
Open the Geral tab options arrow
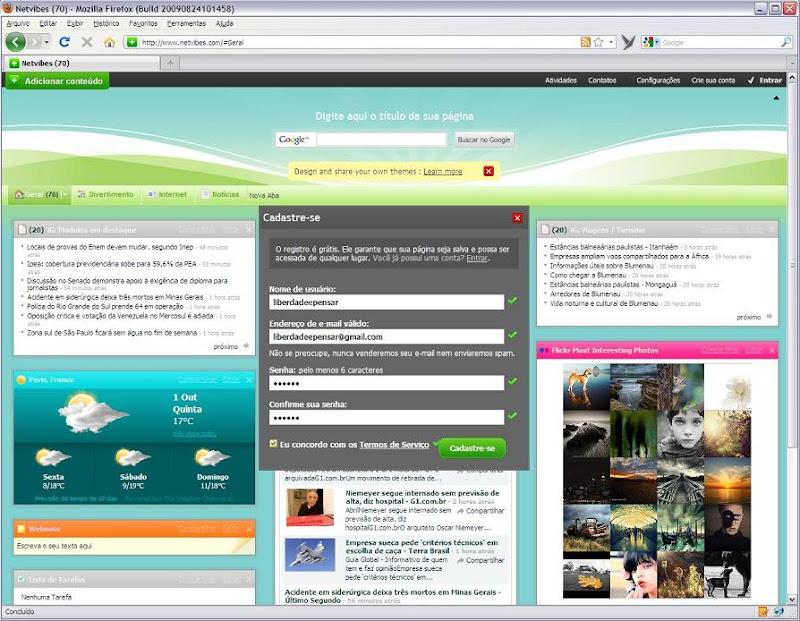tap(65, 194)
